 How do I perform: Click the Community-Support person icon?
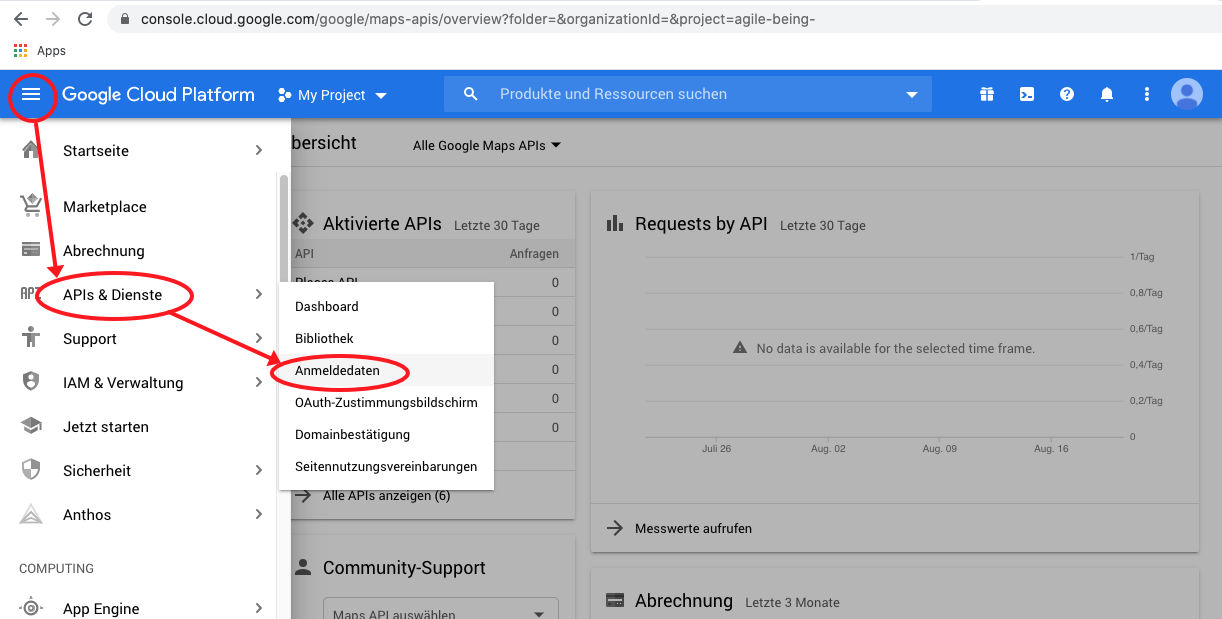click(x=302, y=567)
